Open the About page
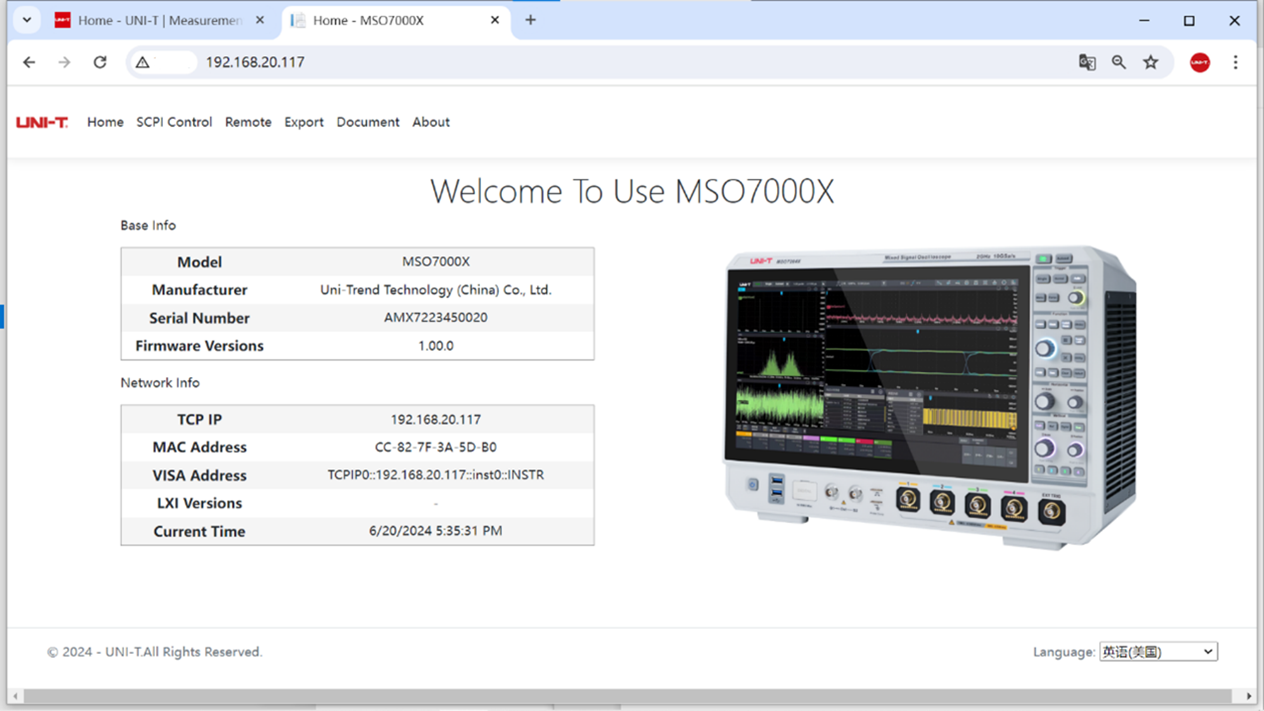Image resolution: width=1264 pixels, height=711 pixels. [431, 122]
